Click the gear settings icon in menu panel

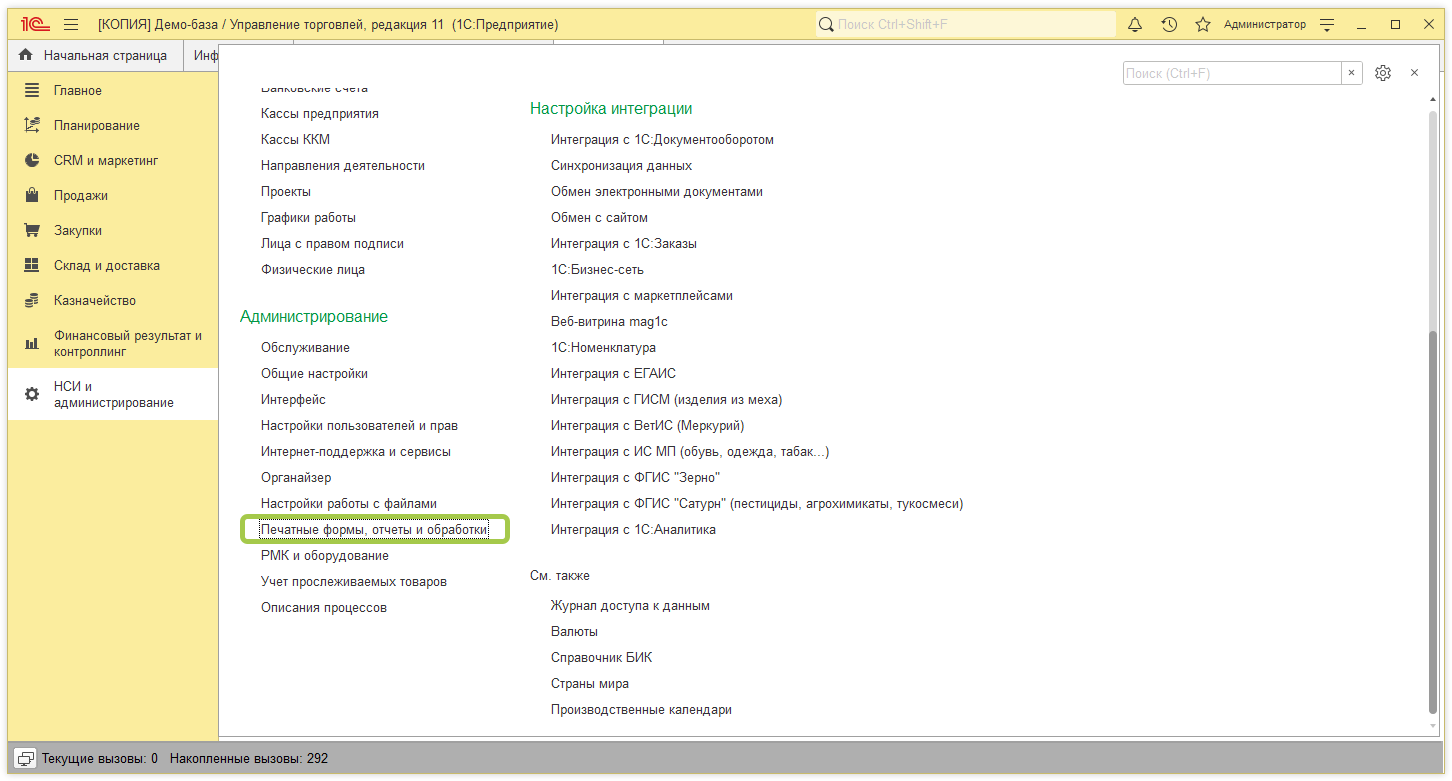(x=1383, y=73)
